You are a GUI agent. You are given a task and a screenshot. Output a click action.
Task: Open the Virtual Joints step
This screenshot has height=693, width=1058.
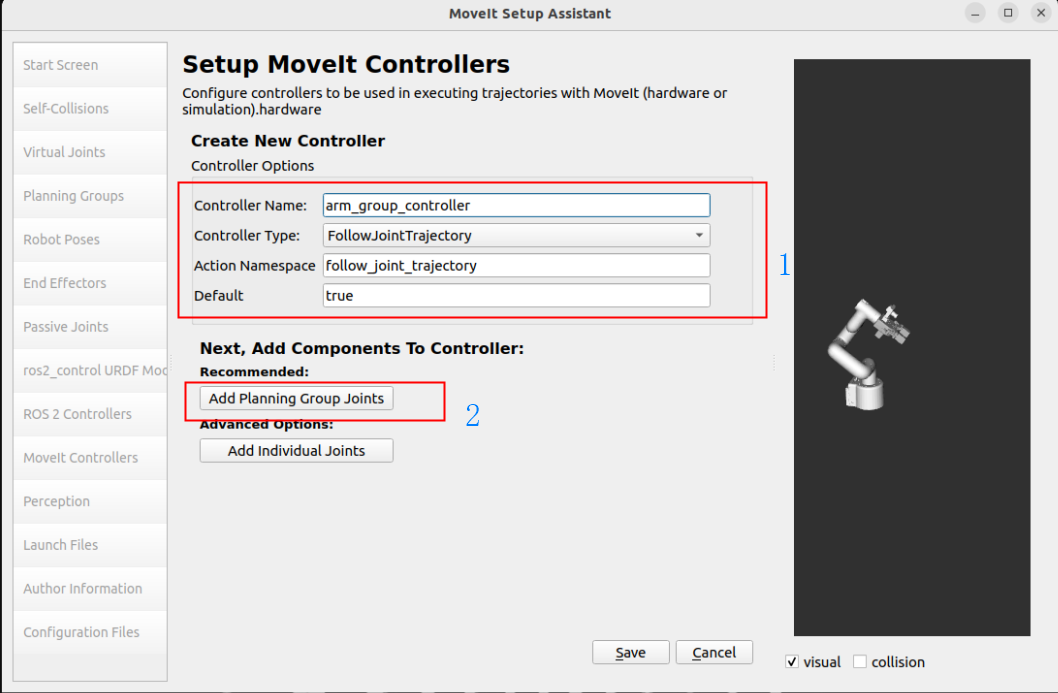tap(90, 153)
